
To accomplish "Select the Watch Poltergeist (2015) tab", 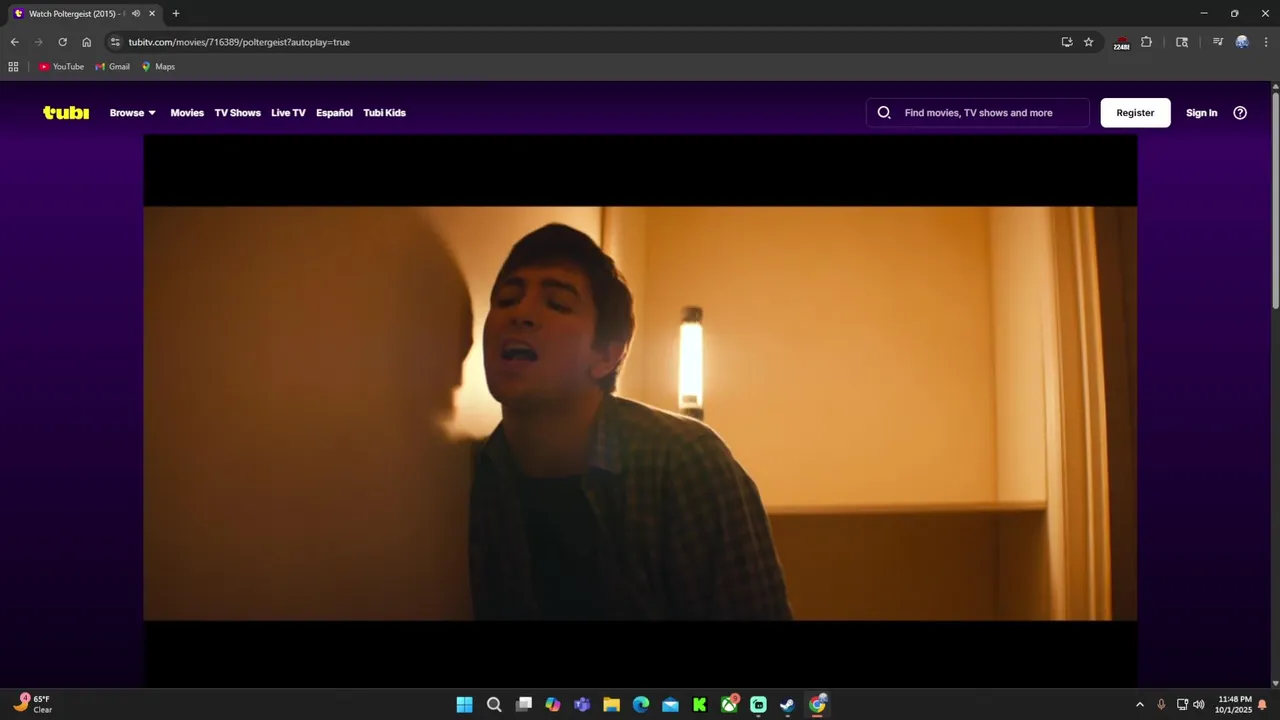I will 84,14.
